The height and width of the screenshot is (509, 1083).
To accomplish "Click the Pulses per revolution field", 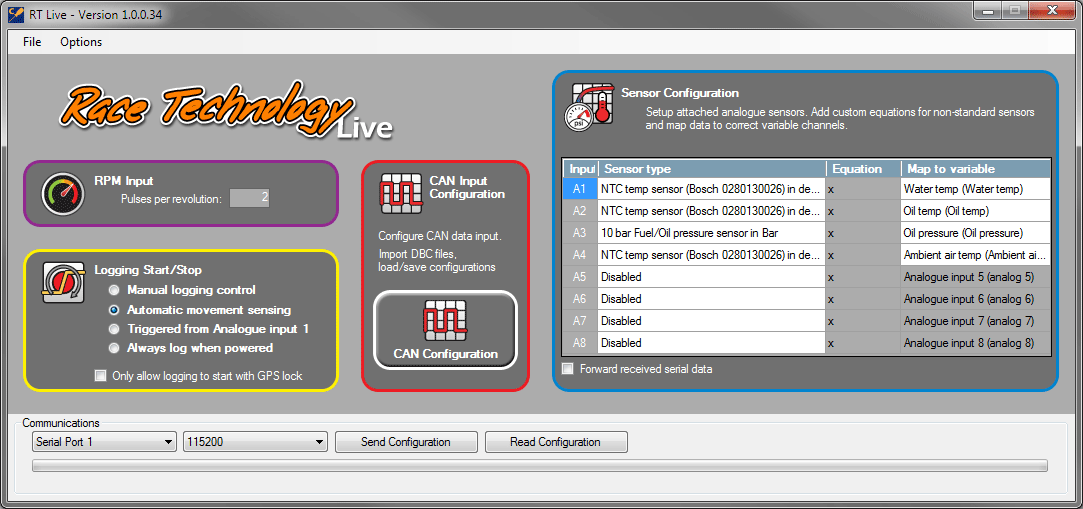I will [250, 198].
